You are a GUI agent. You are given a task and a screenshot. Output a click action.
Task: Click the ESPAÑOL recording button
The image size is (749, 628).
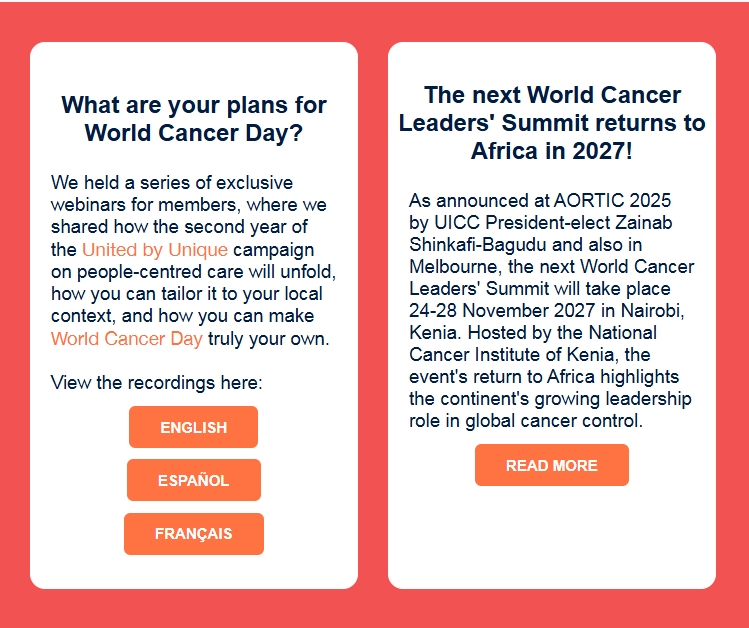click(193, 480)
